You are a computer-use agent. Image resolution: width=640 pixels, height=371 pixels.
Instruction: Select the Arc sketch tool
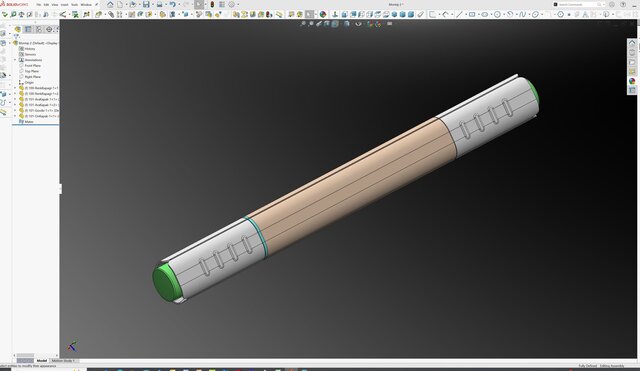point(510,14)
